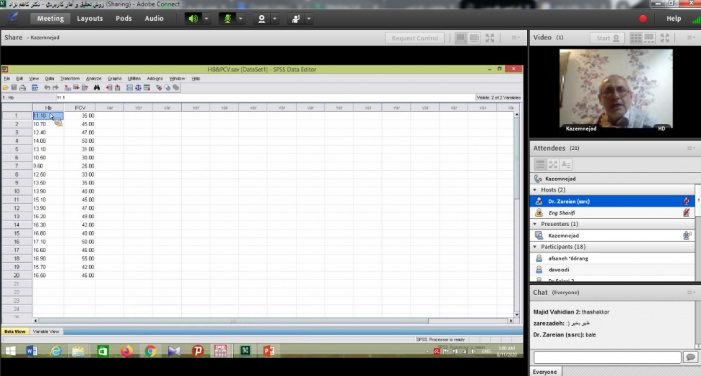Collapse the Hosts (2) group
This screenshot has width=701, height=376.
click(x=535, y=190)
